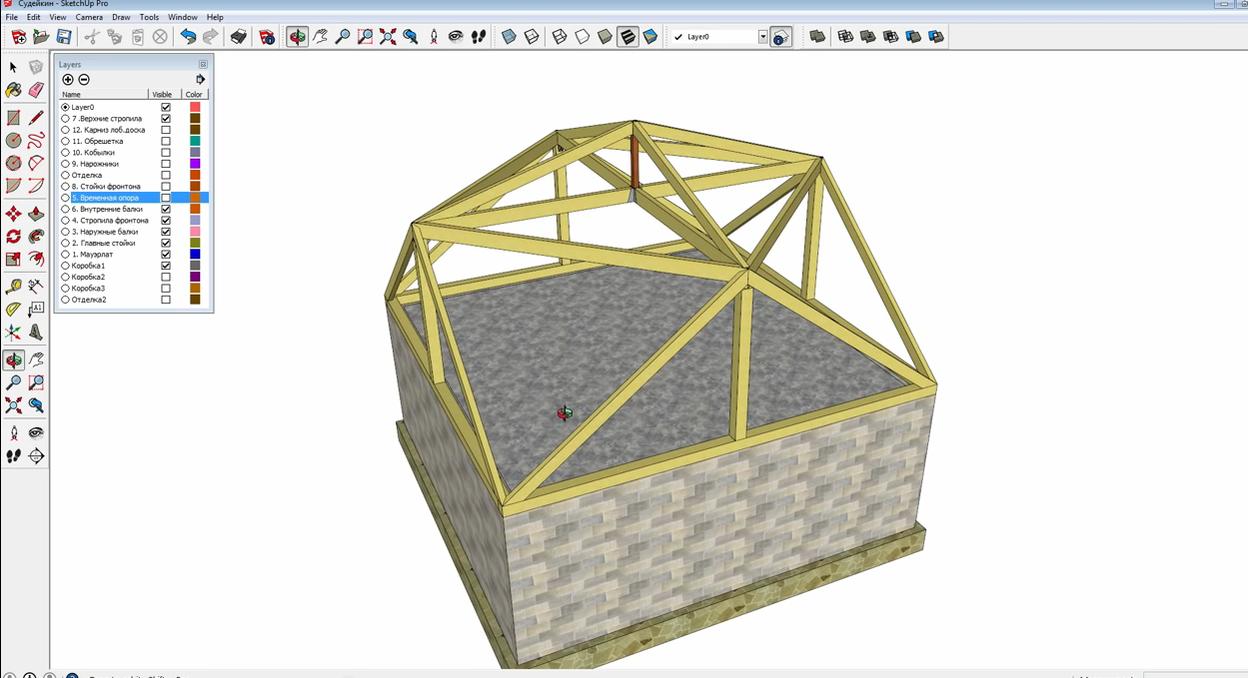Open the Window menu
1248x678 pixels.
[182, 17]
